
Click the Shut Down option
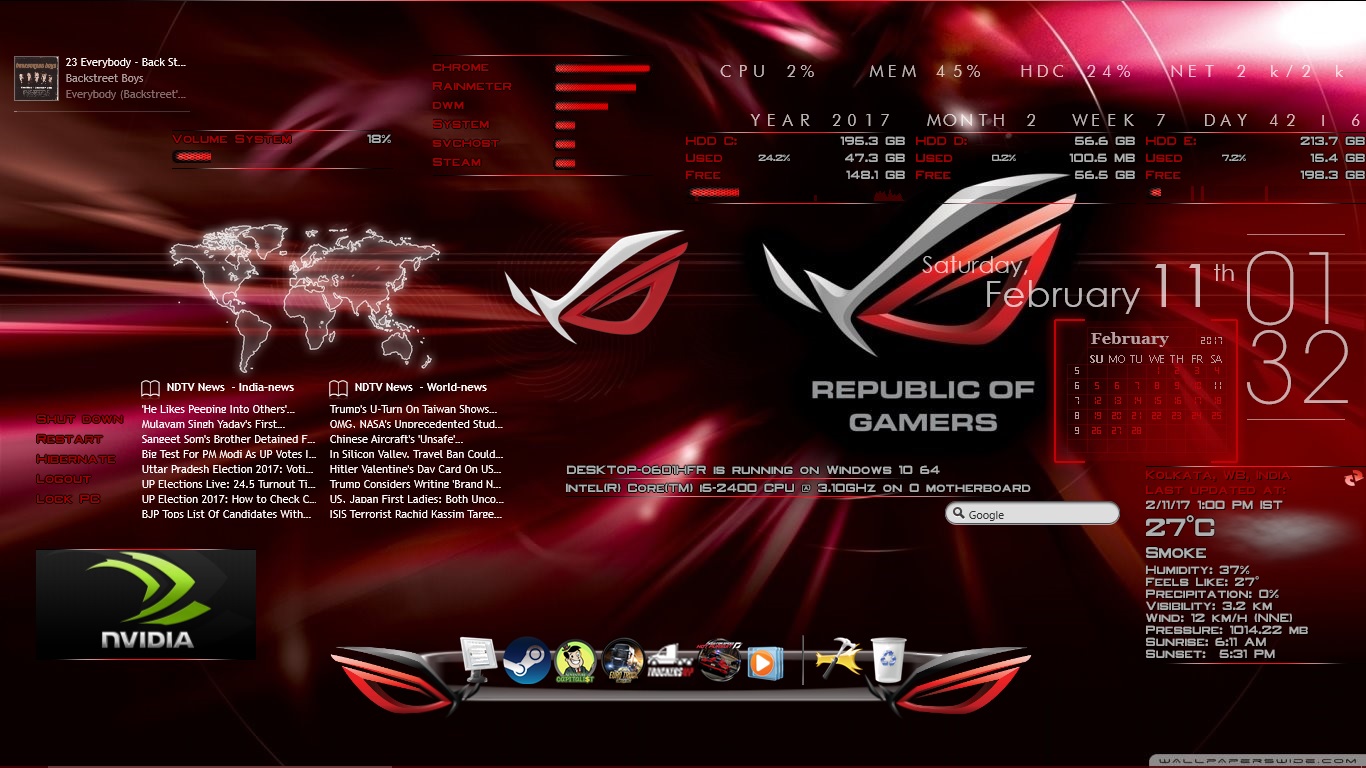[x=80, y=419]
